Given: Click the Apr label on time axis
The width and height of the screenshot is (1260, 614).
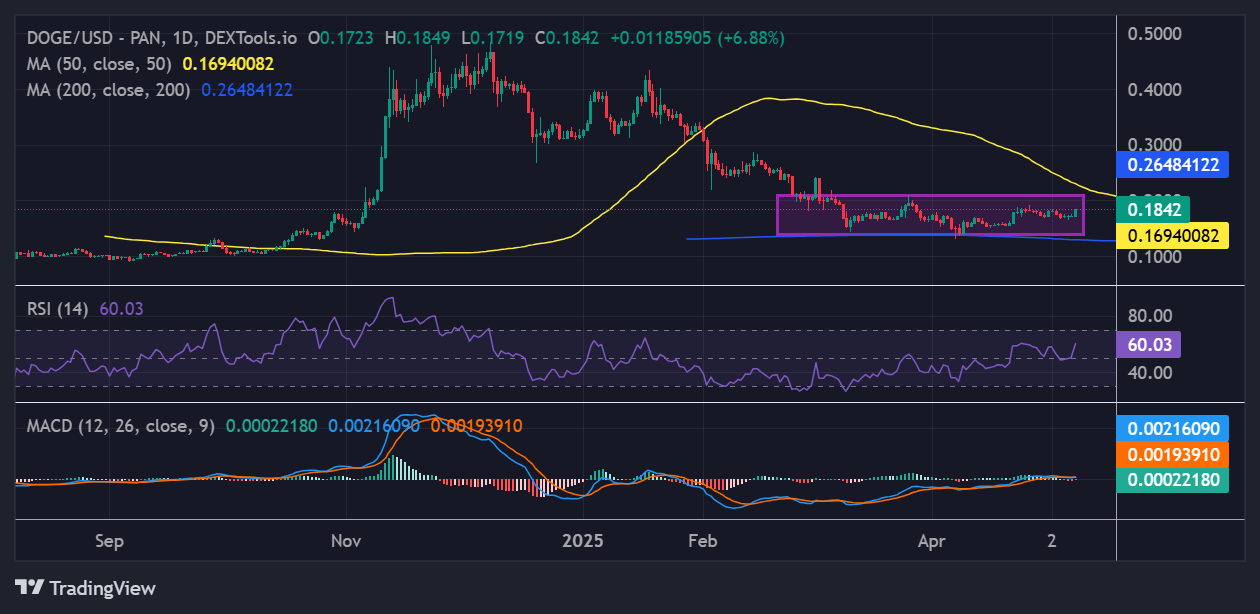Looking at the screenshot, I should (931, 541).
